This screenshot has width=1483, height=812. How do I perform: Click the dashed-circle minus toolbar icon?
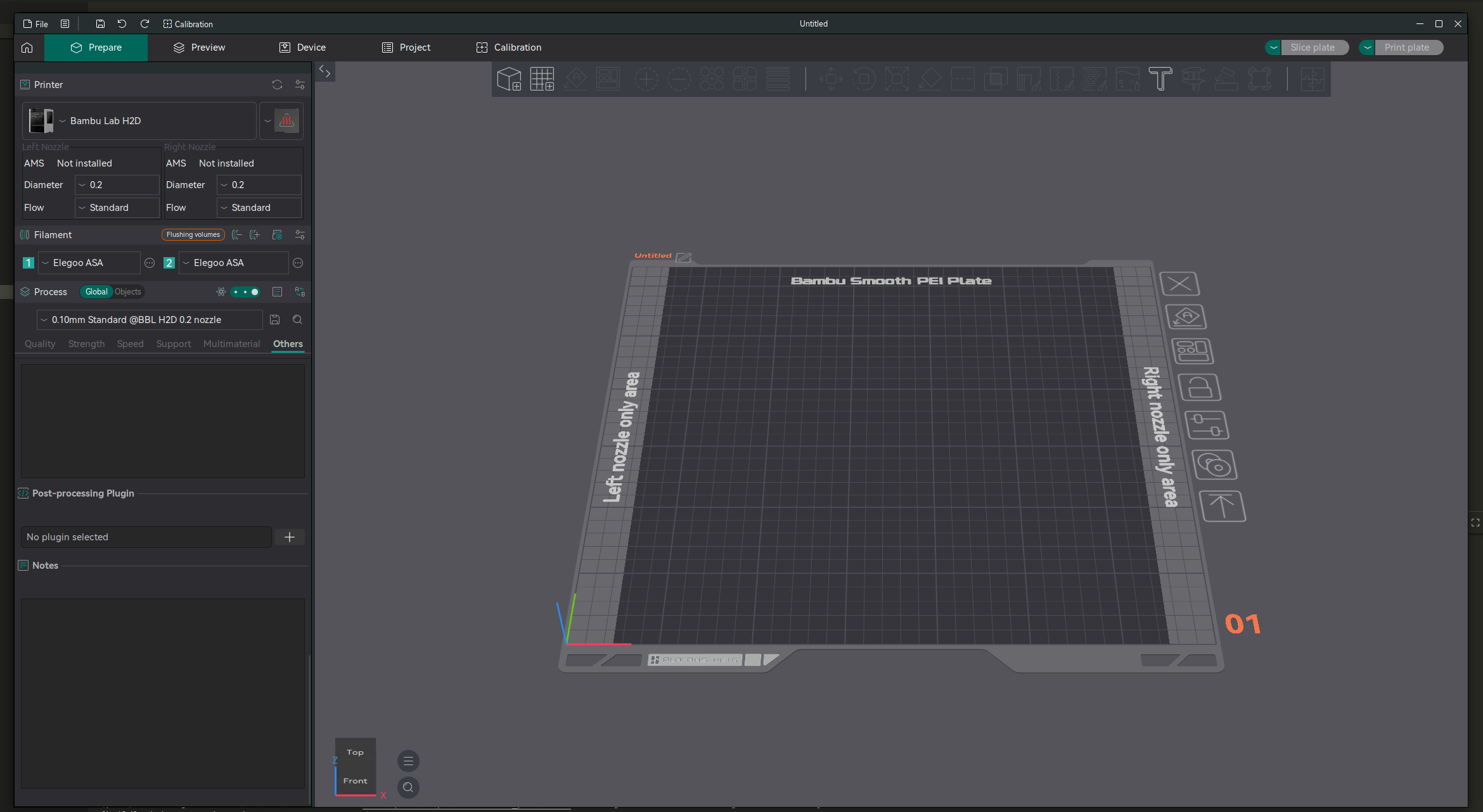coord(679,79)
